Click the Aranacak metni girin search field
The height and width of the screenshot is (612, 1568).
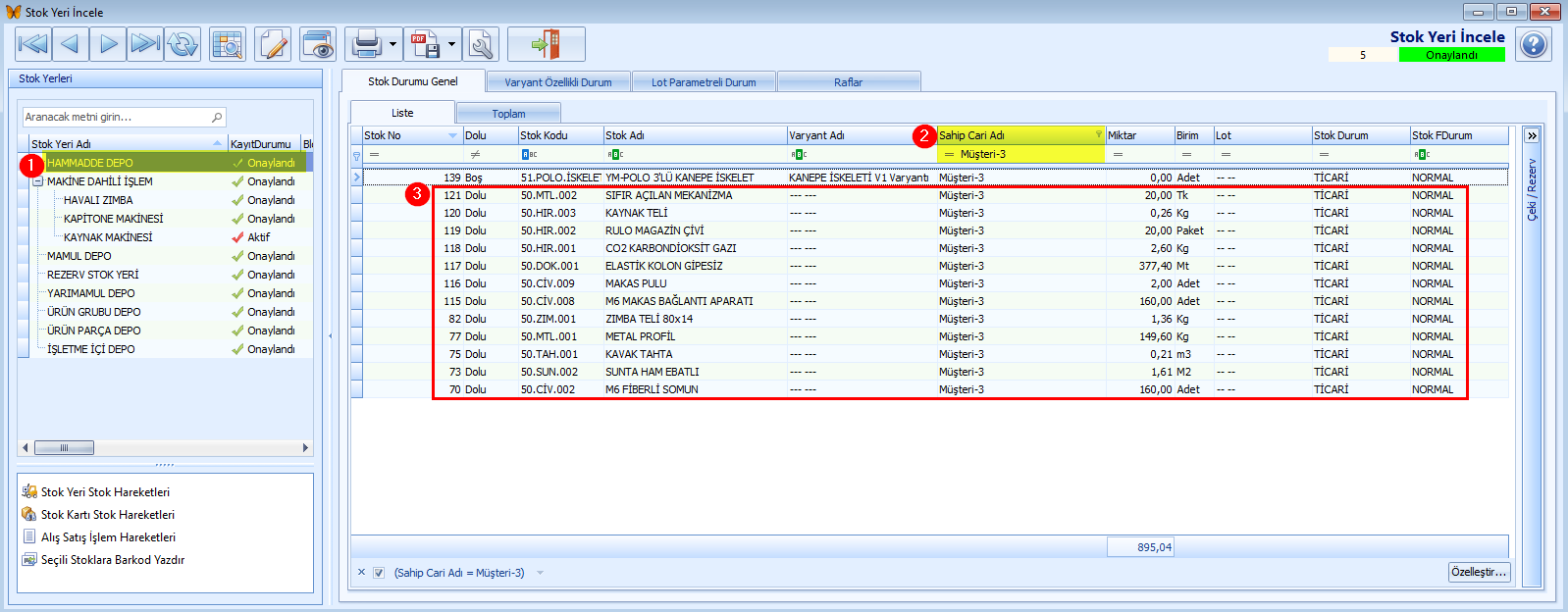click(125, 117)
